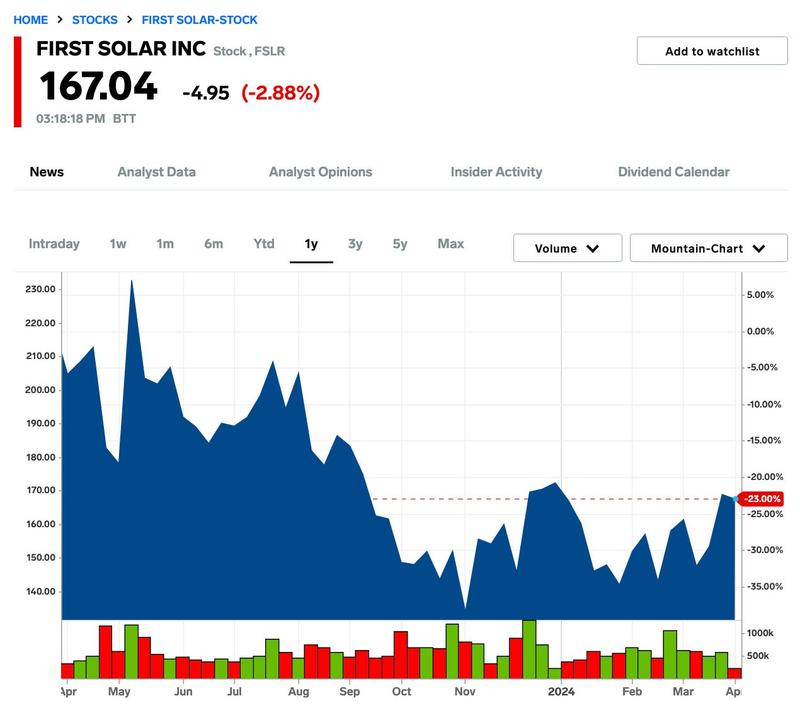Click the 167.04 stock price

(98, 86)
